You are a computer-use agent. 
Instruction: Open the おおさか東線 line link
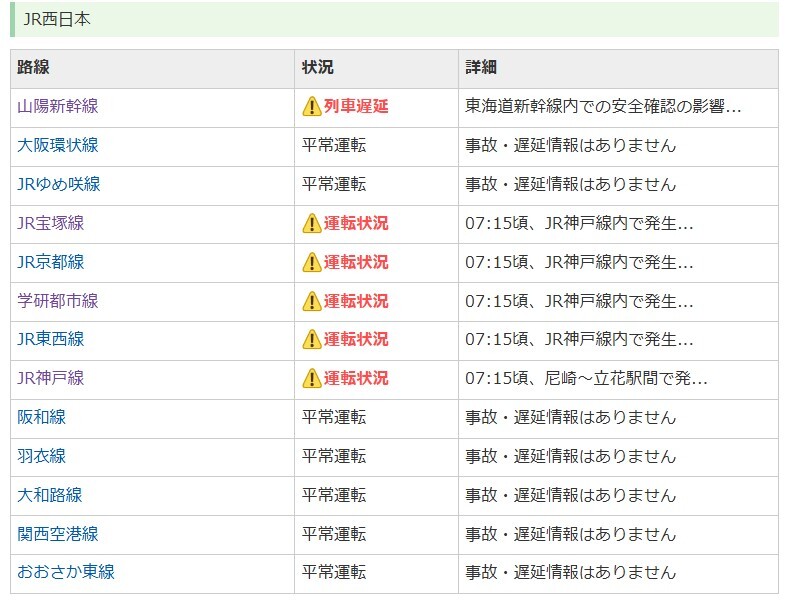[x=66, y=572]
